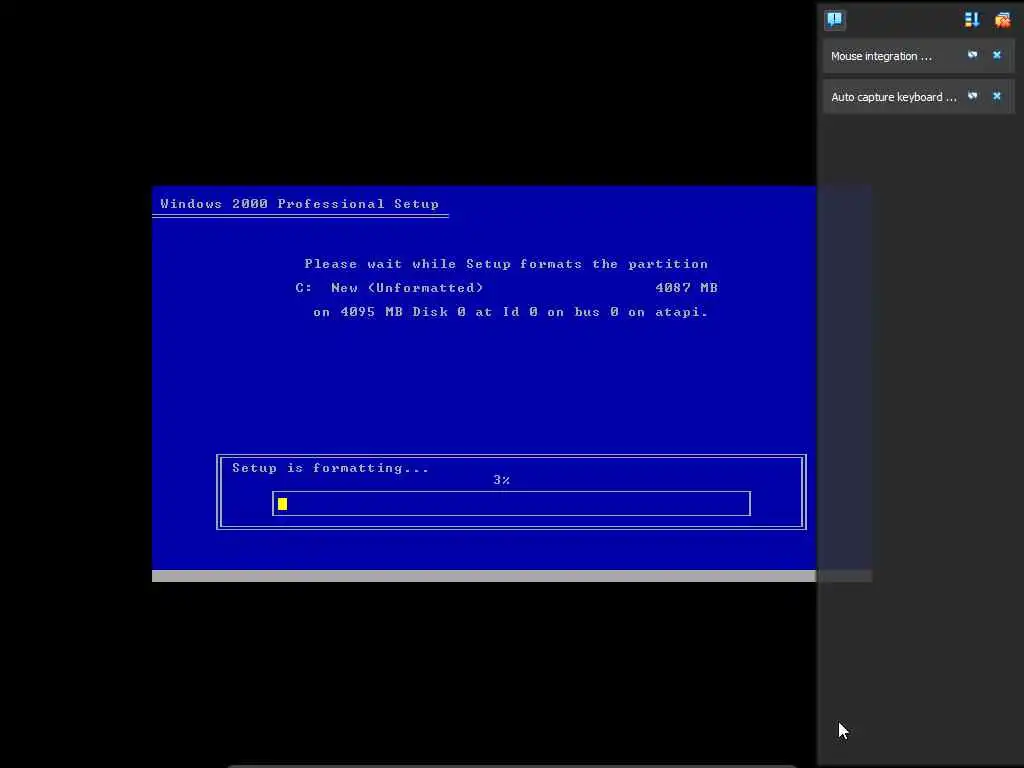Expand the Auto capture keyboard notification text
1024x768 pixels.
[893, 97]
